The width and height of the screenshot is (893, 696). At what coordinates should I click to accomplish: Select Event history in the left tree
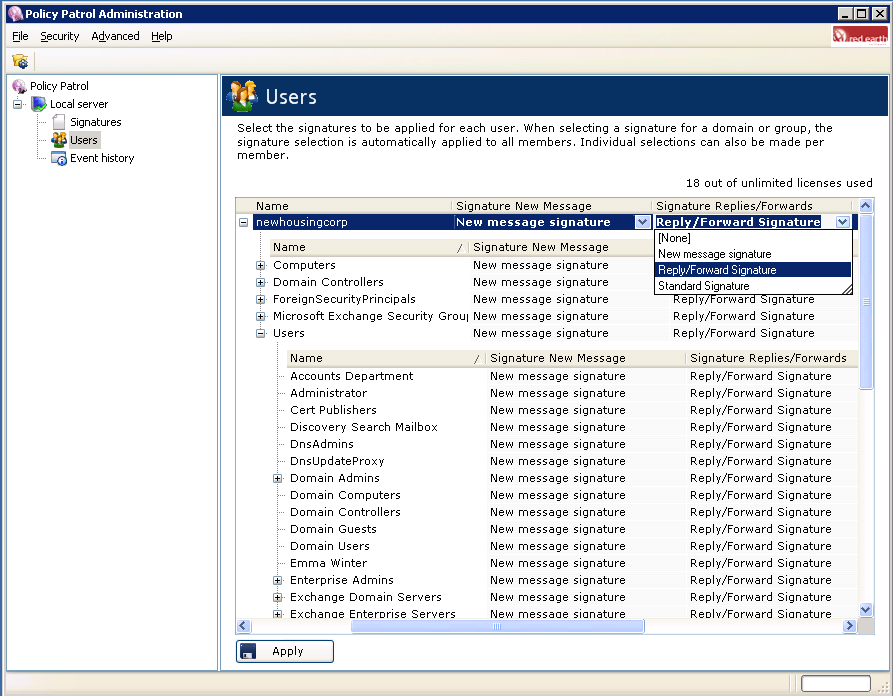pyautogui.click(x=102, y=158)
